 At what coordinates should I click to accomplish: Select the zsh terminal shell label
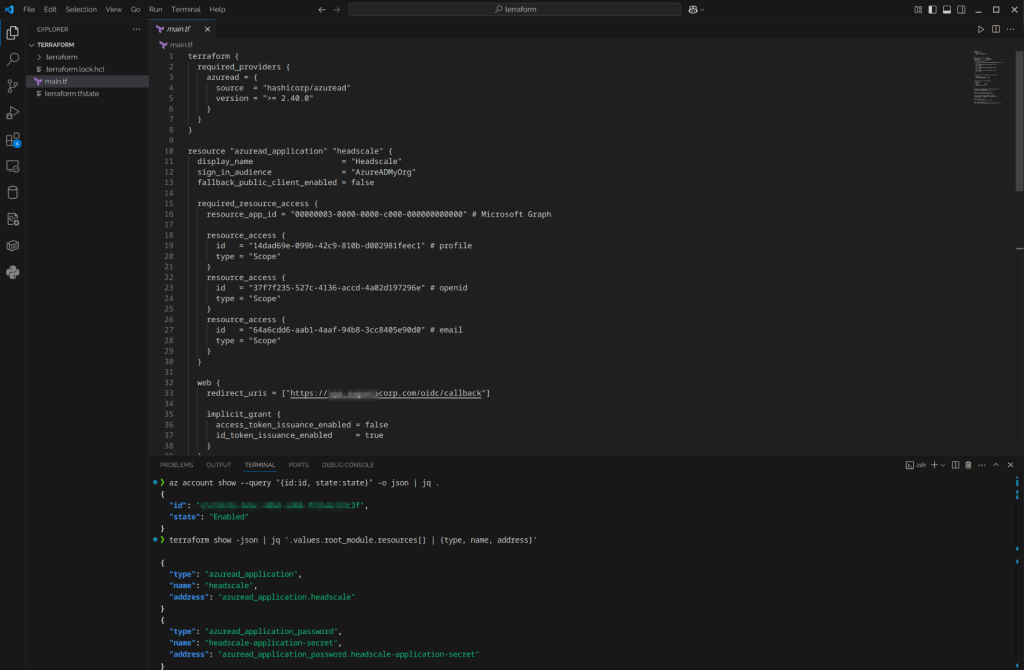point(916,465)
